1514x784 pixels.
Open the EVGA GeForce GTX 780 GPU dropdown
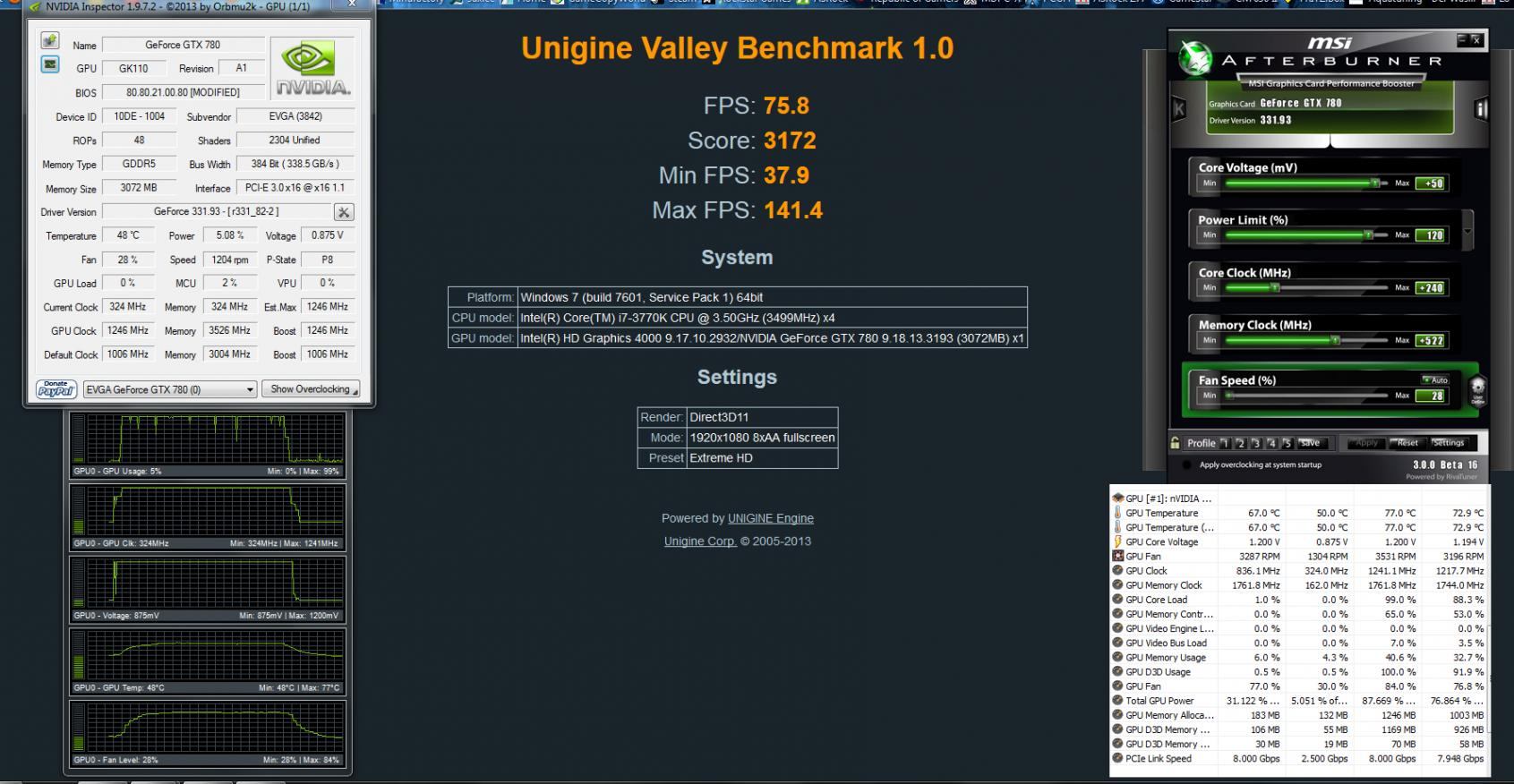pyautogui.click(x=170, y=389)
